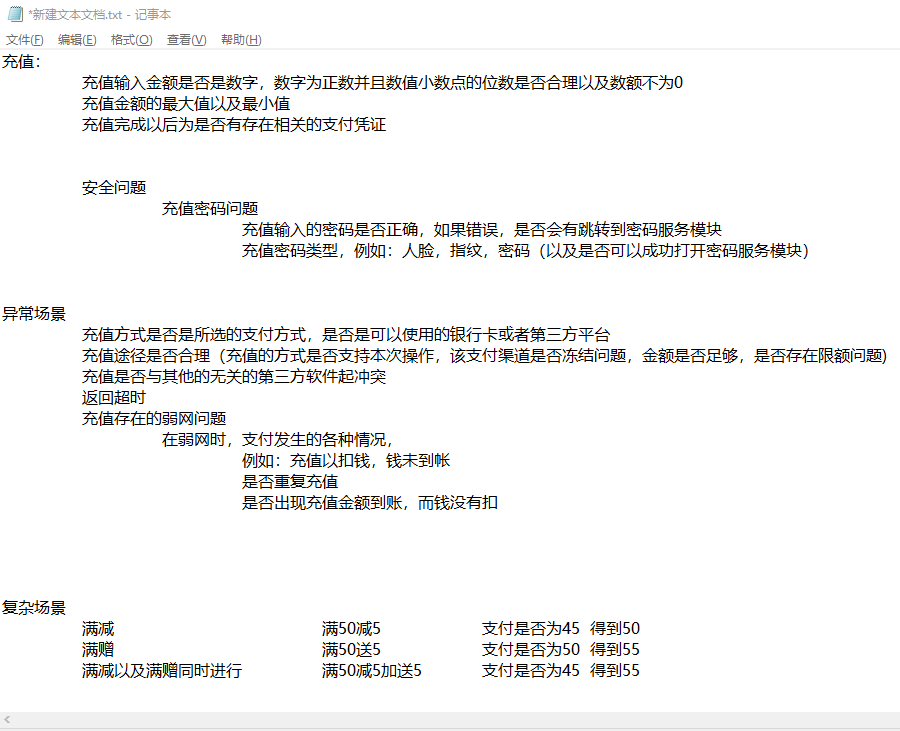Click the right arrow of the horizontal scrollbar
The image size is (900, 731).
[893, 718]
